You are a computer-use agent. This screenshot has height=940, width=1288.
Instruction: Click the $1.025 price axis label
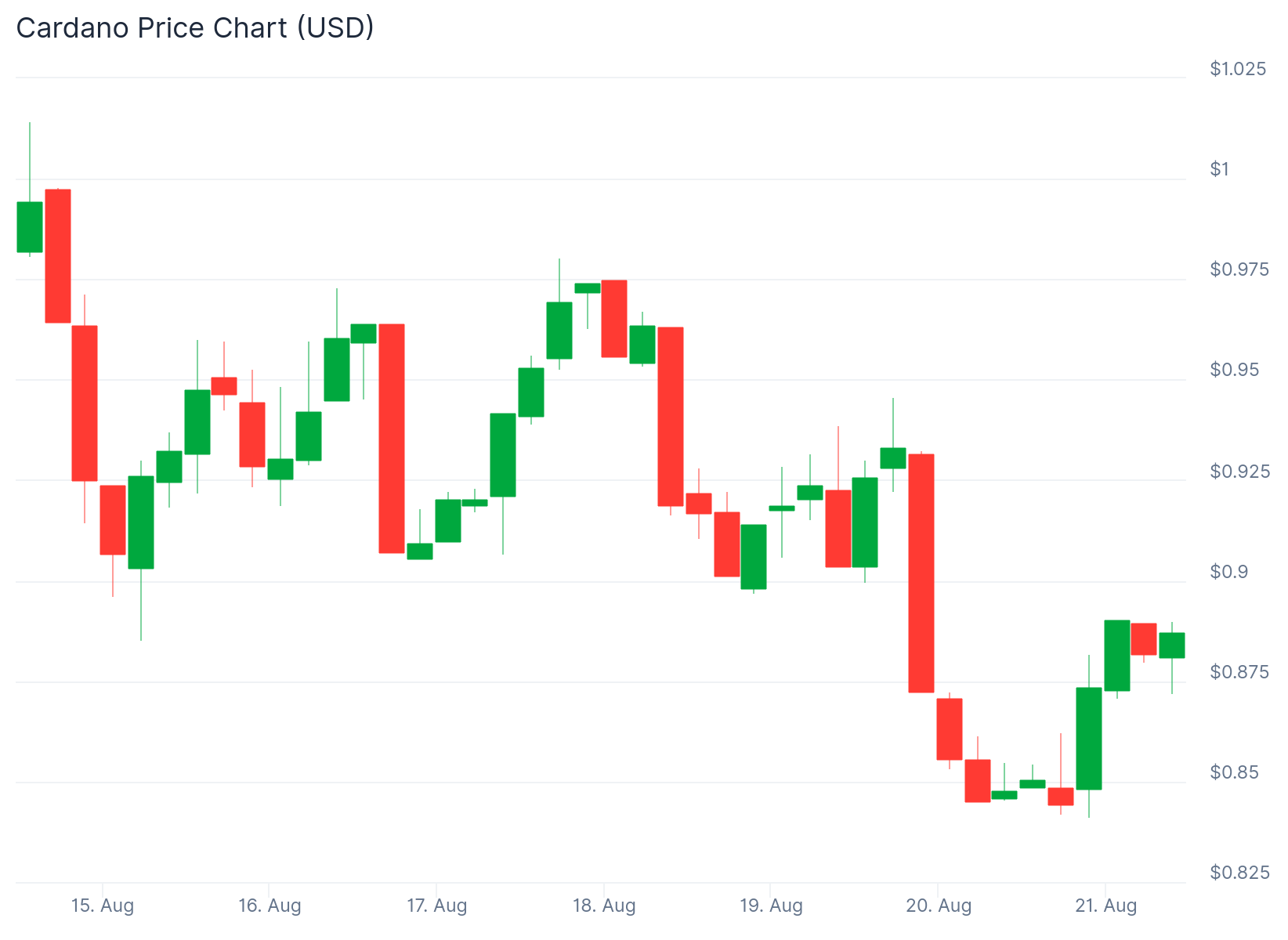(1237, 69)
